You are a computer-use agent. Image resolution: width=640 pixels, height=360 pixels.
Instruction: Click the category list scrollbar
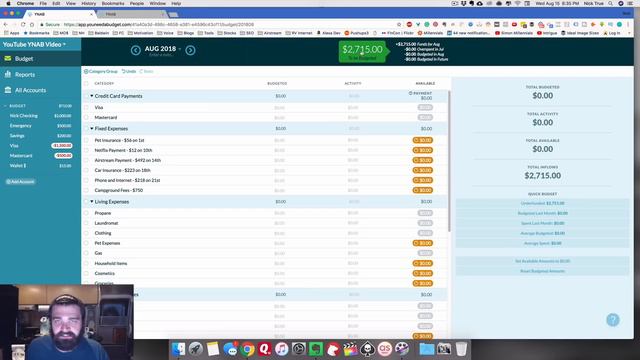449,161
